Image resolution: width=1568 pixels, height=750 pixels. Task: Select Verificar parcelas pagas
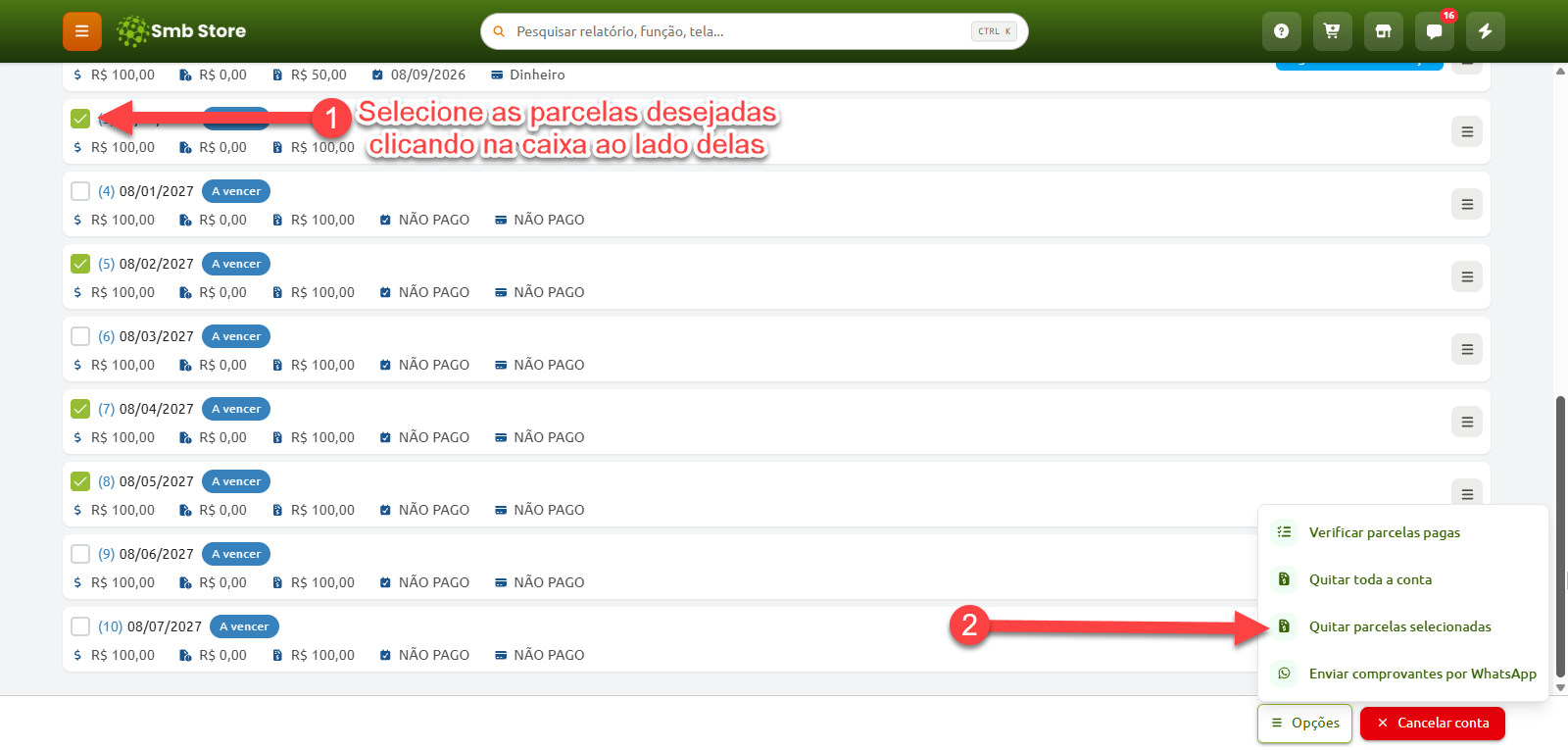(1403, 532)
